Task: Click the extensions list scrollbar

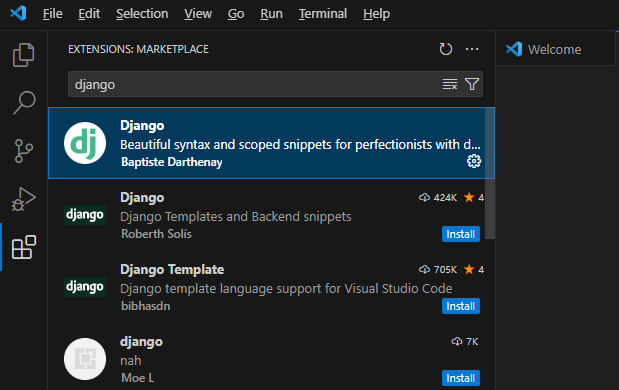Action: point(490,173)
